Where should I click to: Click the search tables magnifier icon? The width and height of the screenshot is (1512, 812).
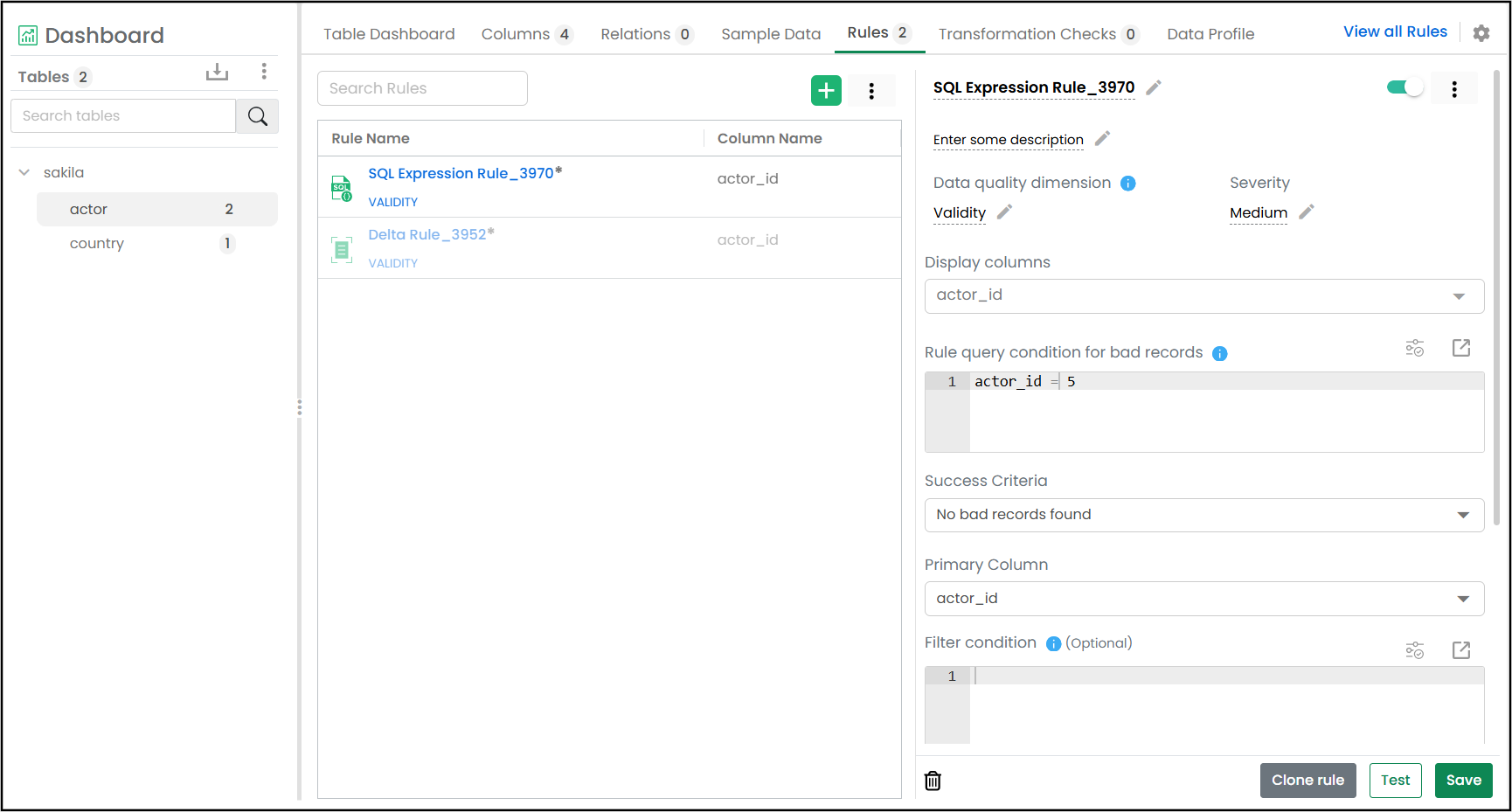[257, 116]
